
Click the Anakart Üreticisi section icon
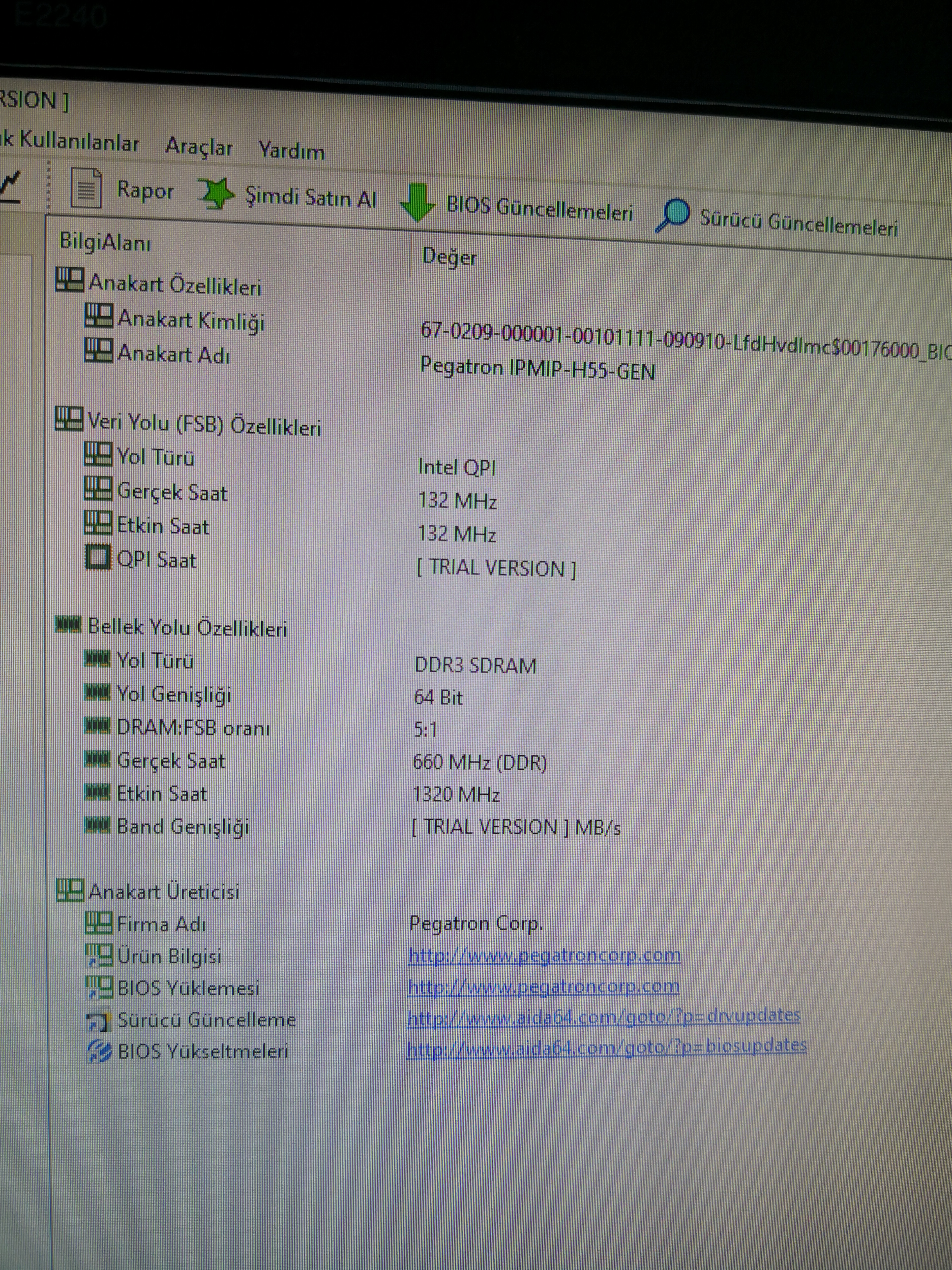[x=70, y=890]
